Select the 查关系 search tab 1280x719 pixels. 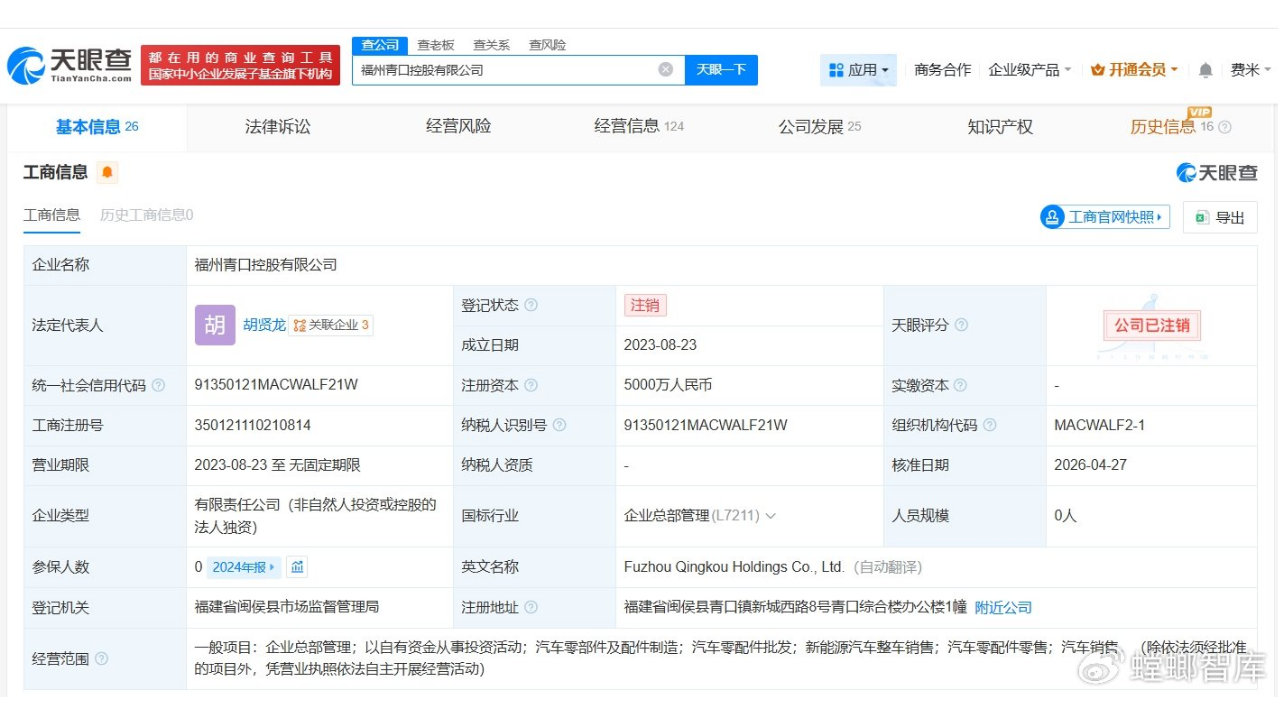click(x=491, y=45)
